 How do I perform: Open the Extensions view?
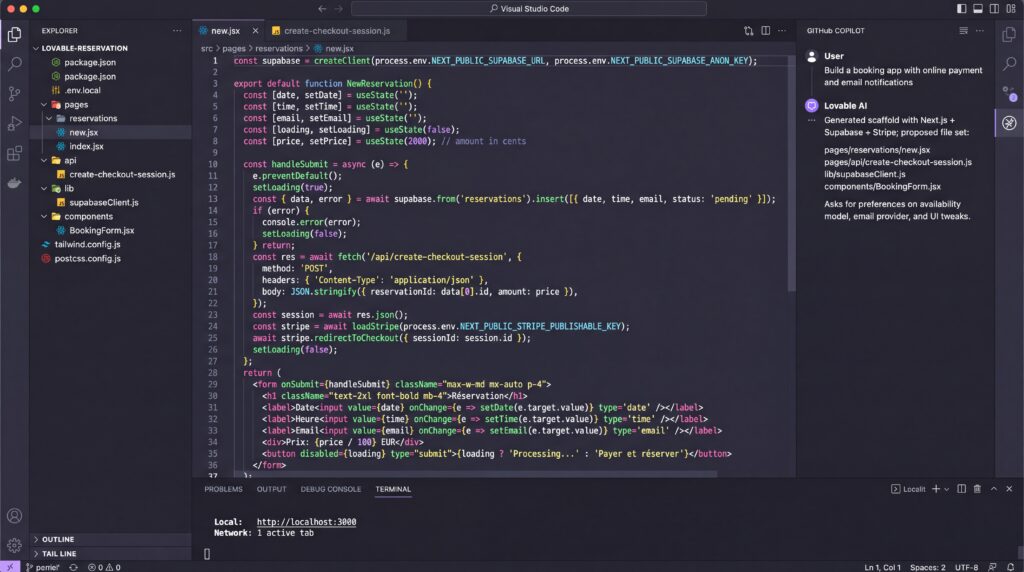click(14, 153)
